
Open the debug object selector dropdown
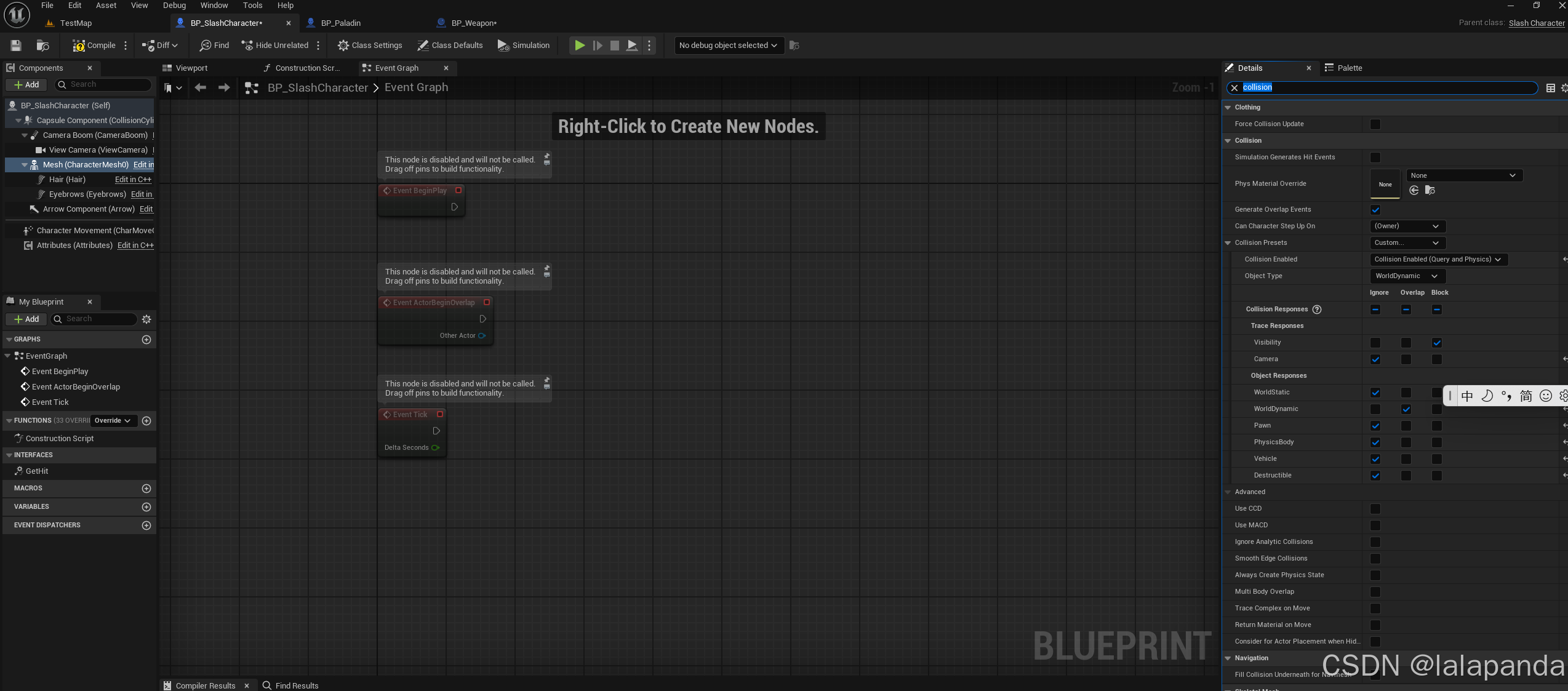click(x=729, y=46)
